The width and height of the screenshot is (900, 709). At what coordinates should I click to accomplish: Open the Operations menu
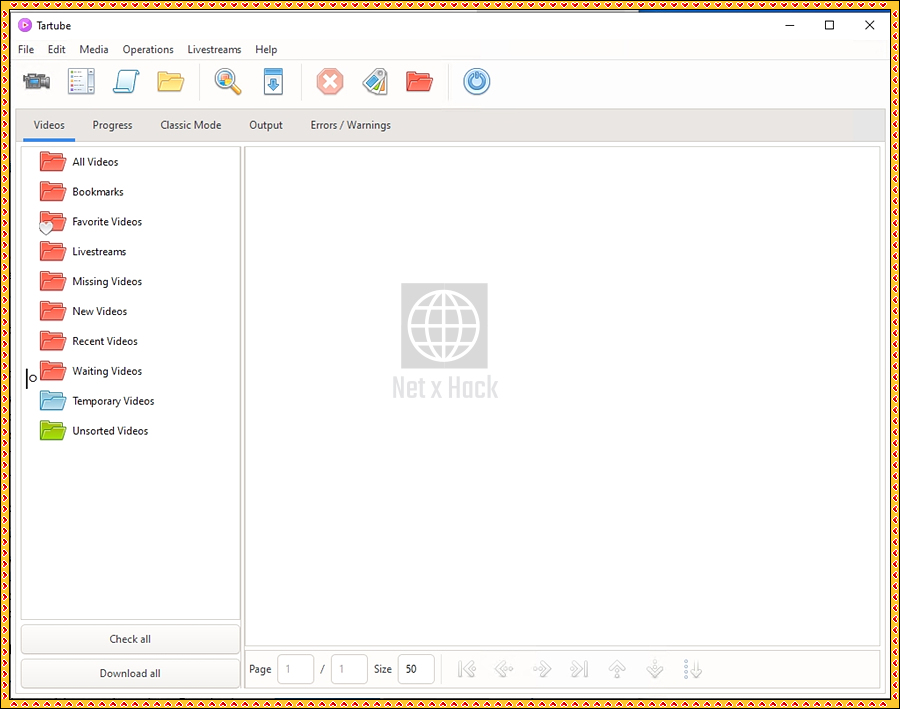click(148, 49)
